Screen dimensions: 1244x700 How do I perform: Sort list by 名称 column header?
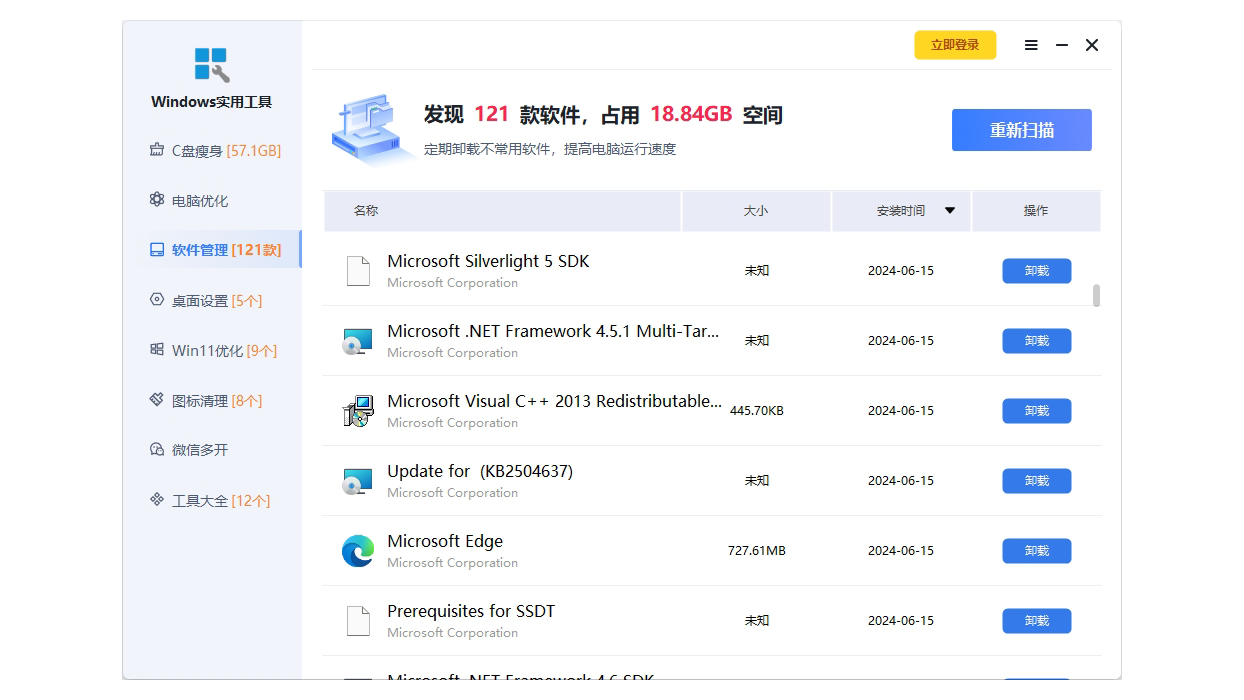(366, 211)
